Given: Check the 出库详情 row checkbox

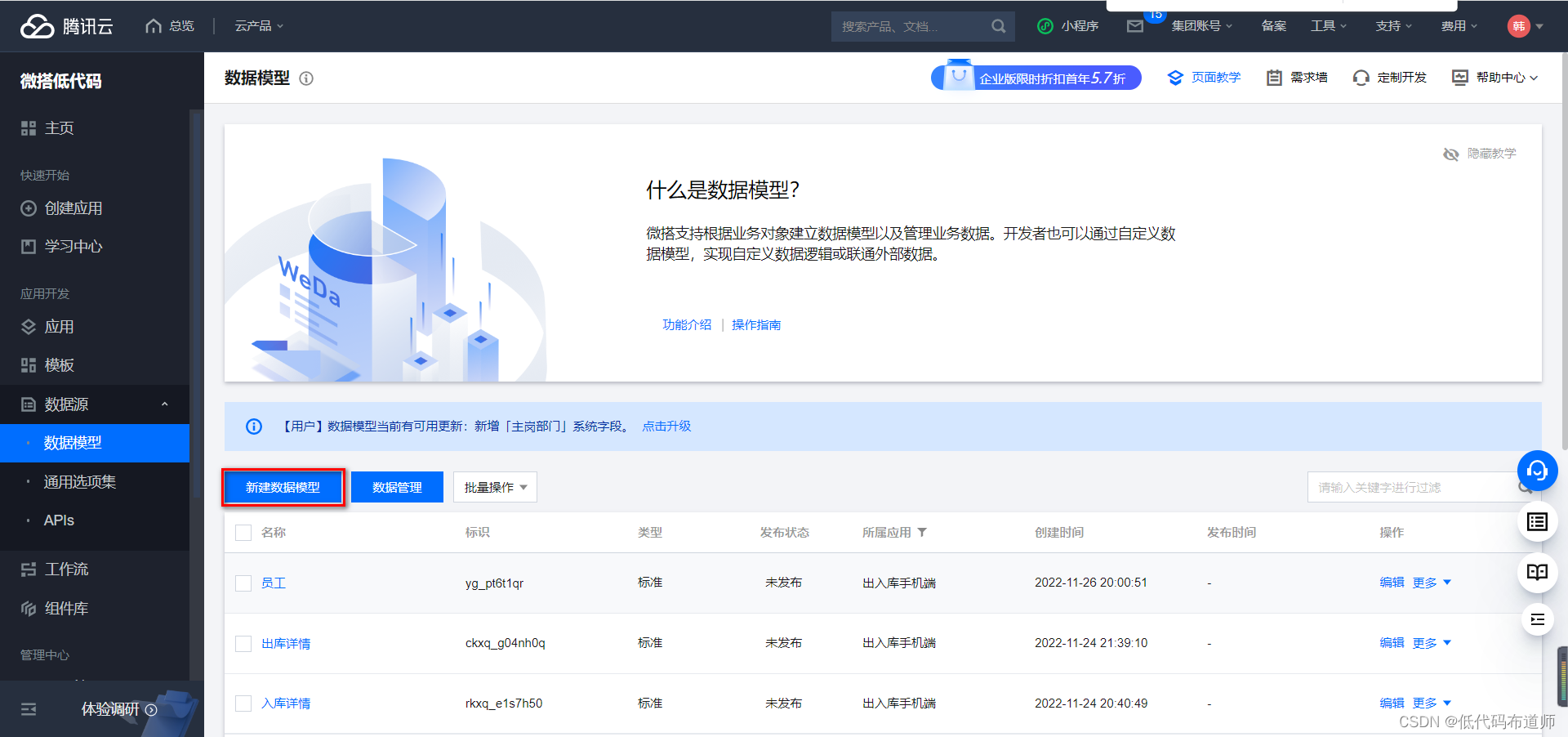Looking at the screenshot, I should tap(243, 644).
